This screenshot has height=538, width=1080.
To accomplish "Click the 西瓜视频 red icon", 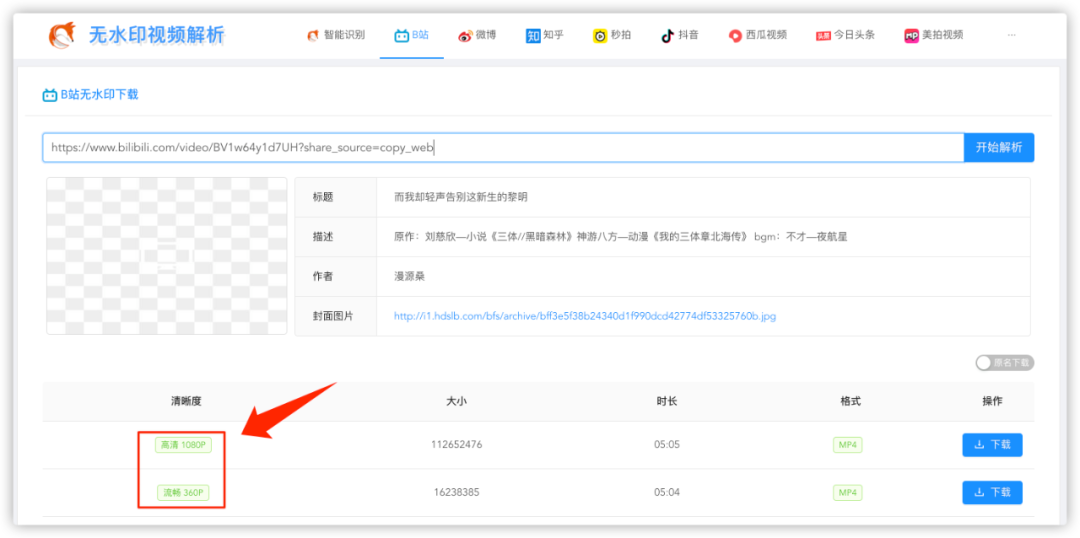I will tap(735, 35).
